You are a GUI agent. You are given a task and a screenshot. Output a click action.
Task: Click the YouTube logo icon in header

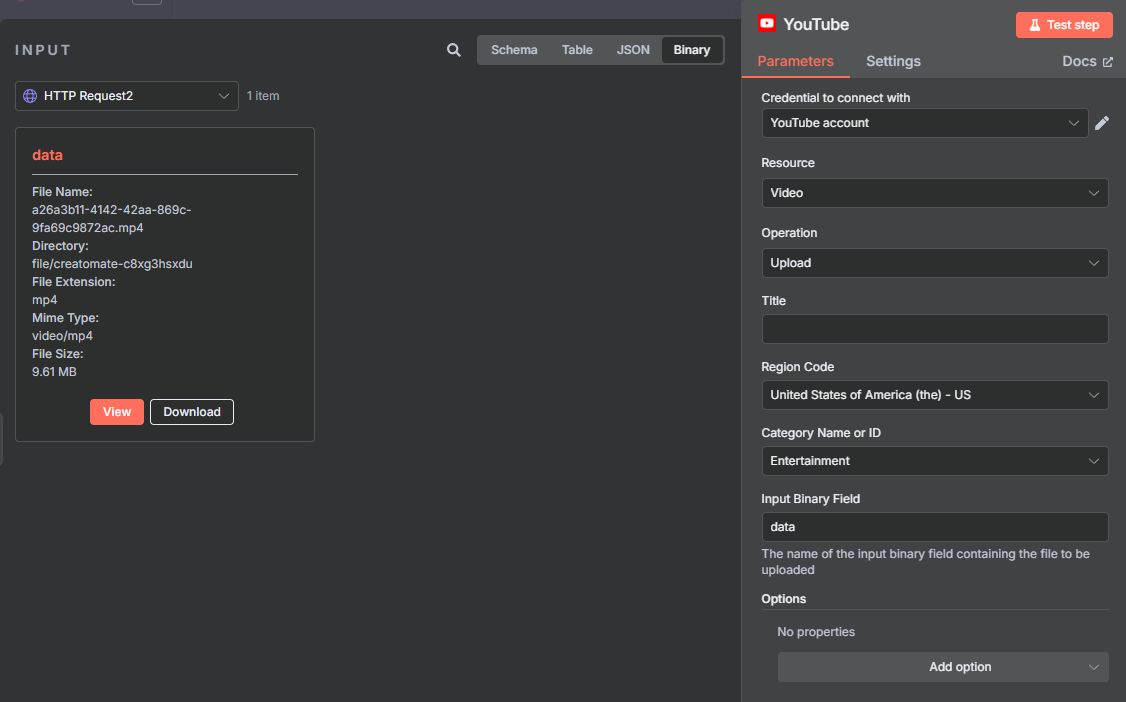click(767, 24)
